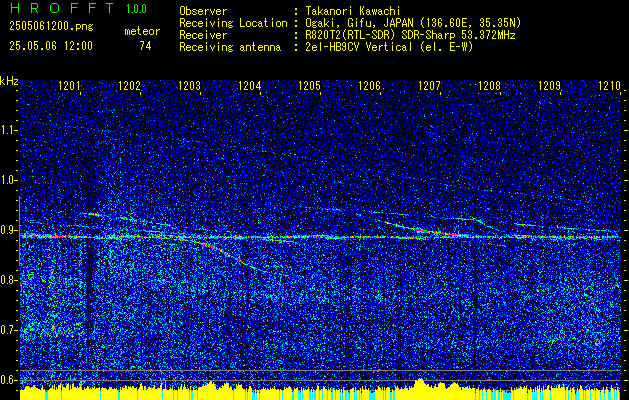Viewport: 629px width, 400px height.
Task: Click the 1208 time marker
Action: click(x=489, y=86)
